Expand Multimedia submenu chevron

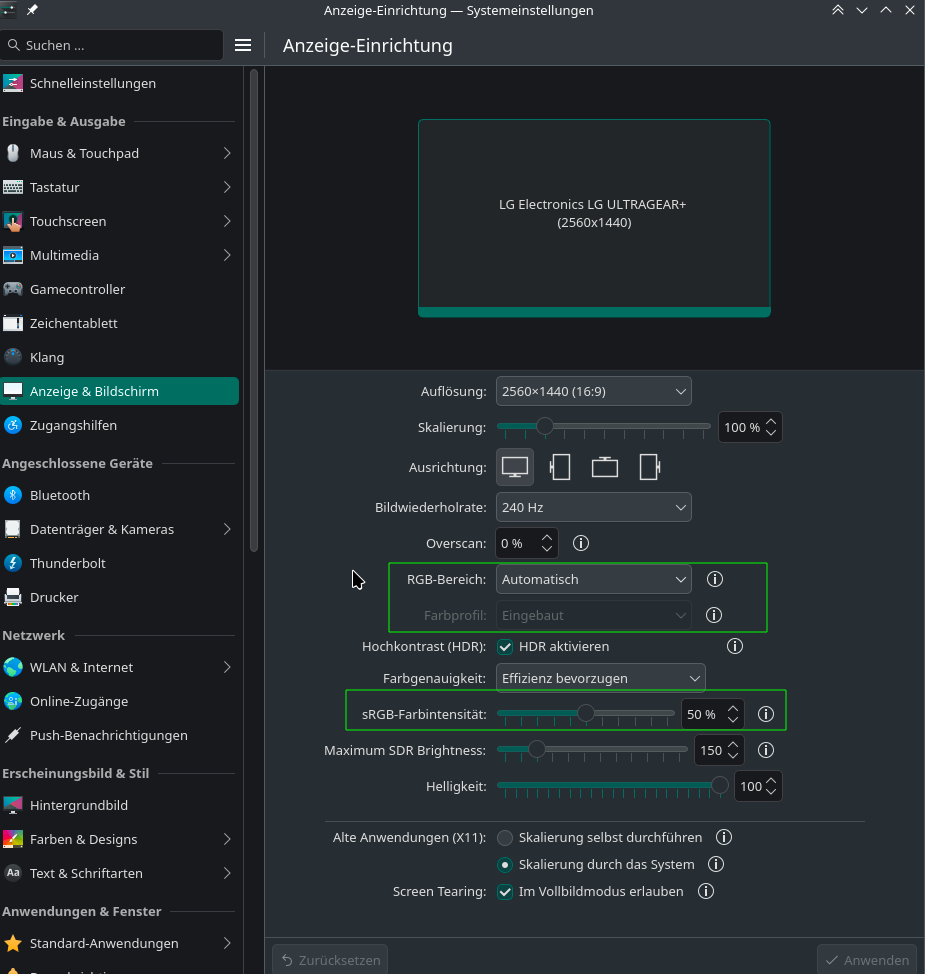(227, 255)
